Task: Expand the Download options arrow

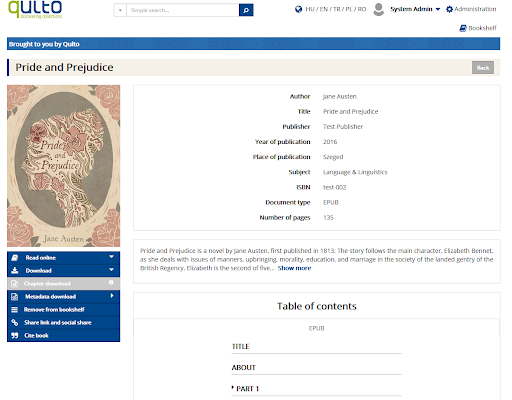Action: pyautogui.click(x=112, y=270)
